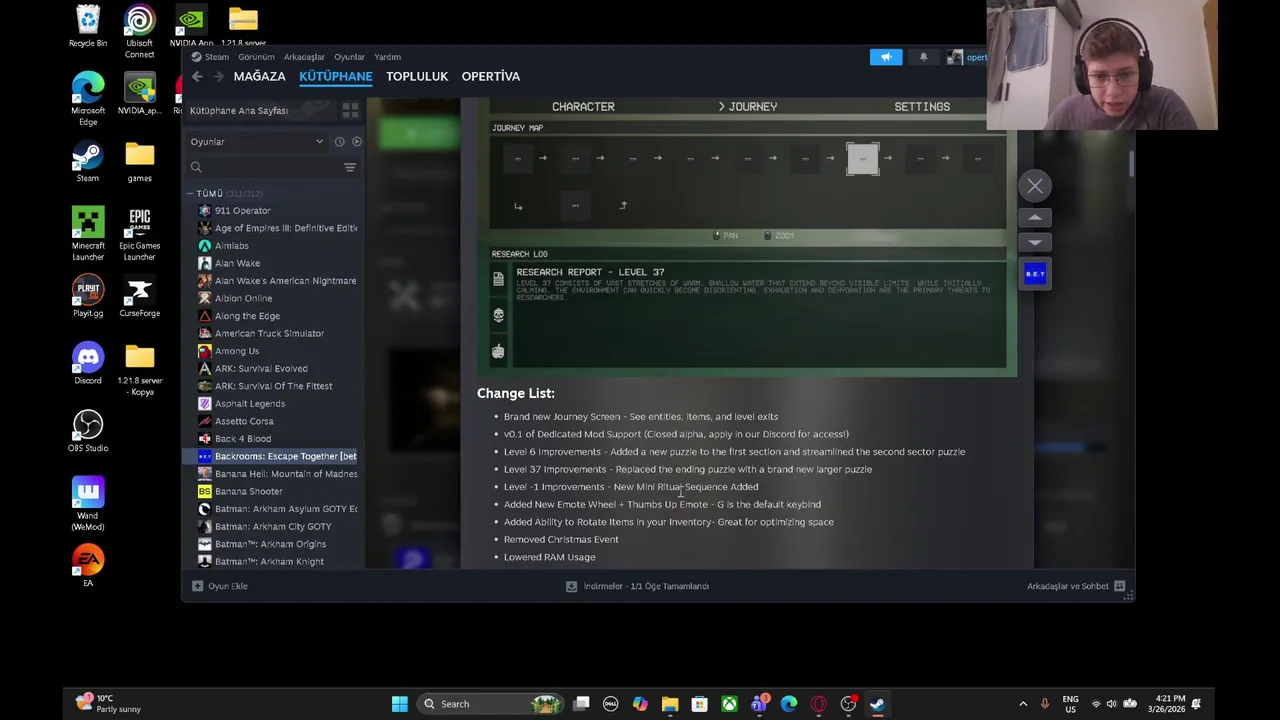Select Along the Edge in the library
The width and height of the screenshot is (1280, 720).
click(x=247, y=316)
